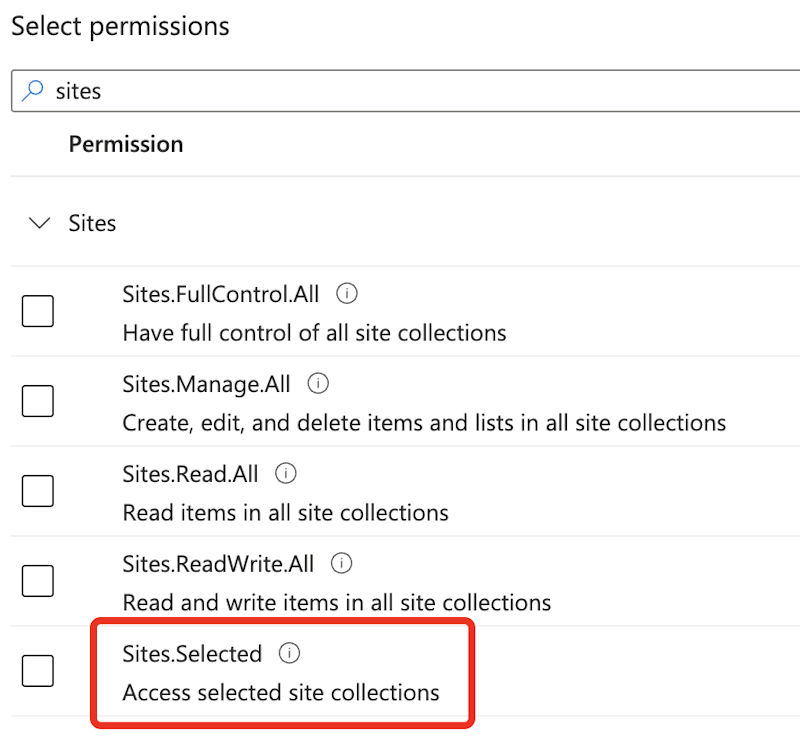Click the Sites group header label
The height and width of the screenshot is (750, 800).
(92, 223)
